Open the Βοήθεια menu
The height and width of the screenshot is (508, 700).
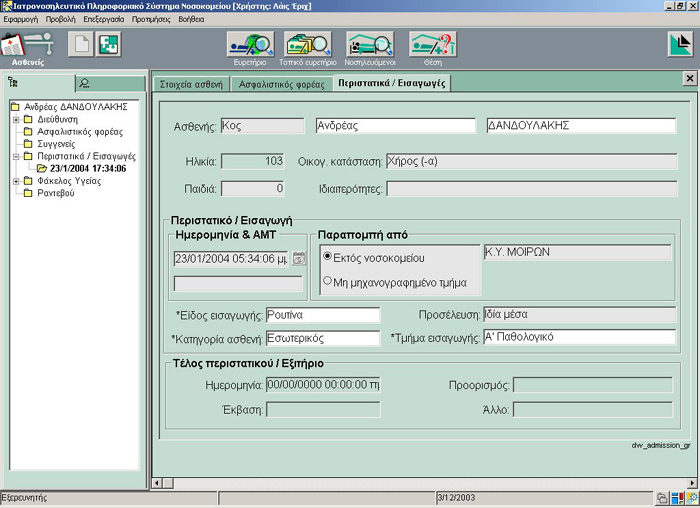click(191, 19)
